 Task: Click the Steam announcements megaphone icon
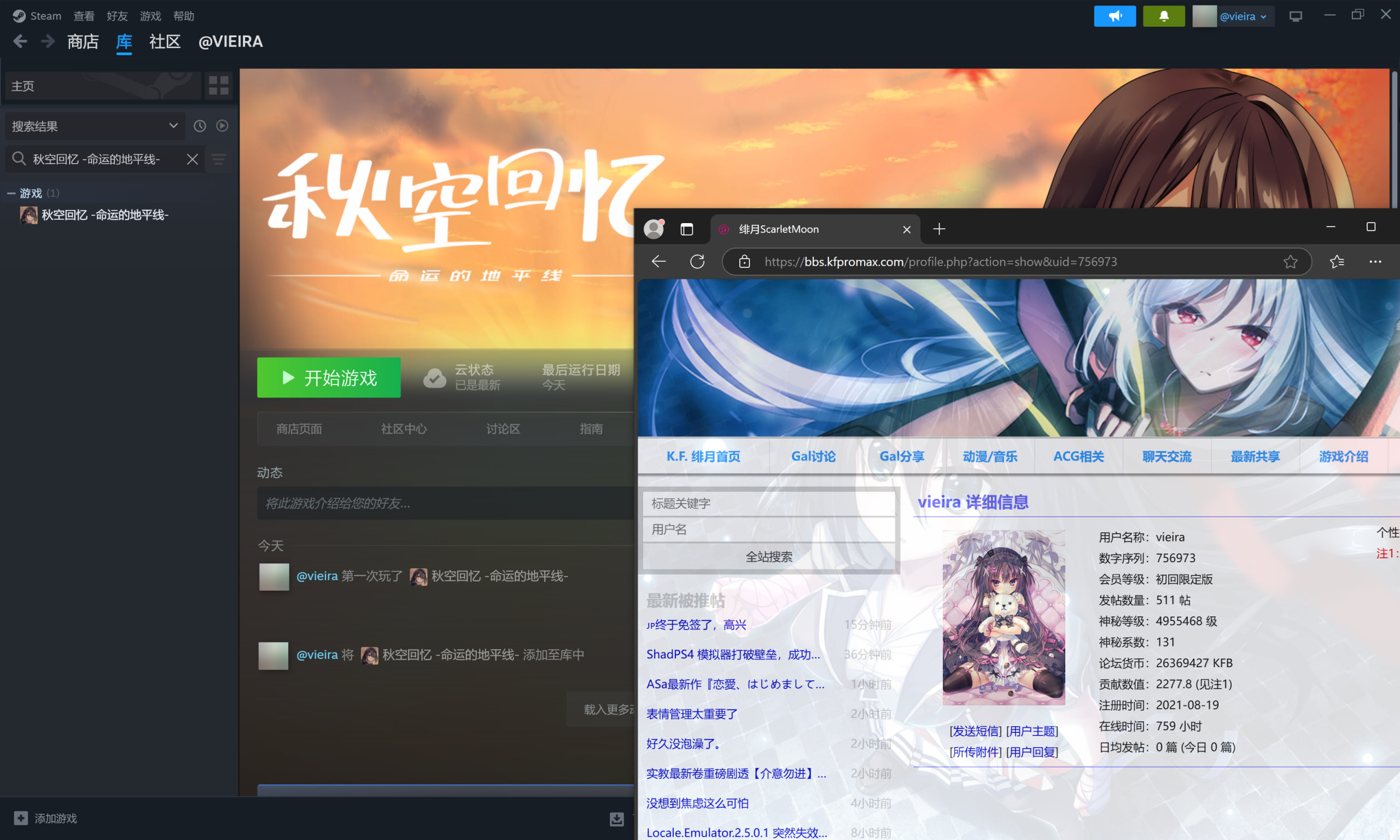[x=1114, y=16]
